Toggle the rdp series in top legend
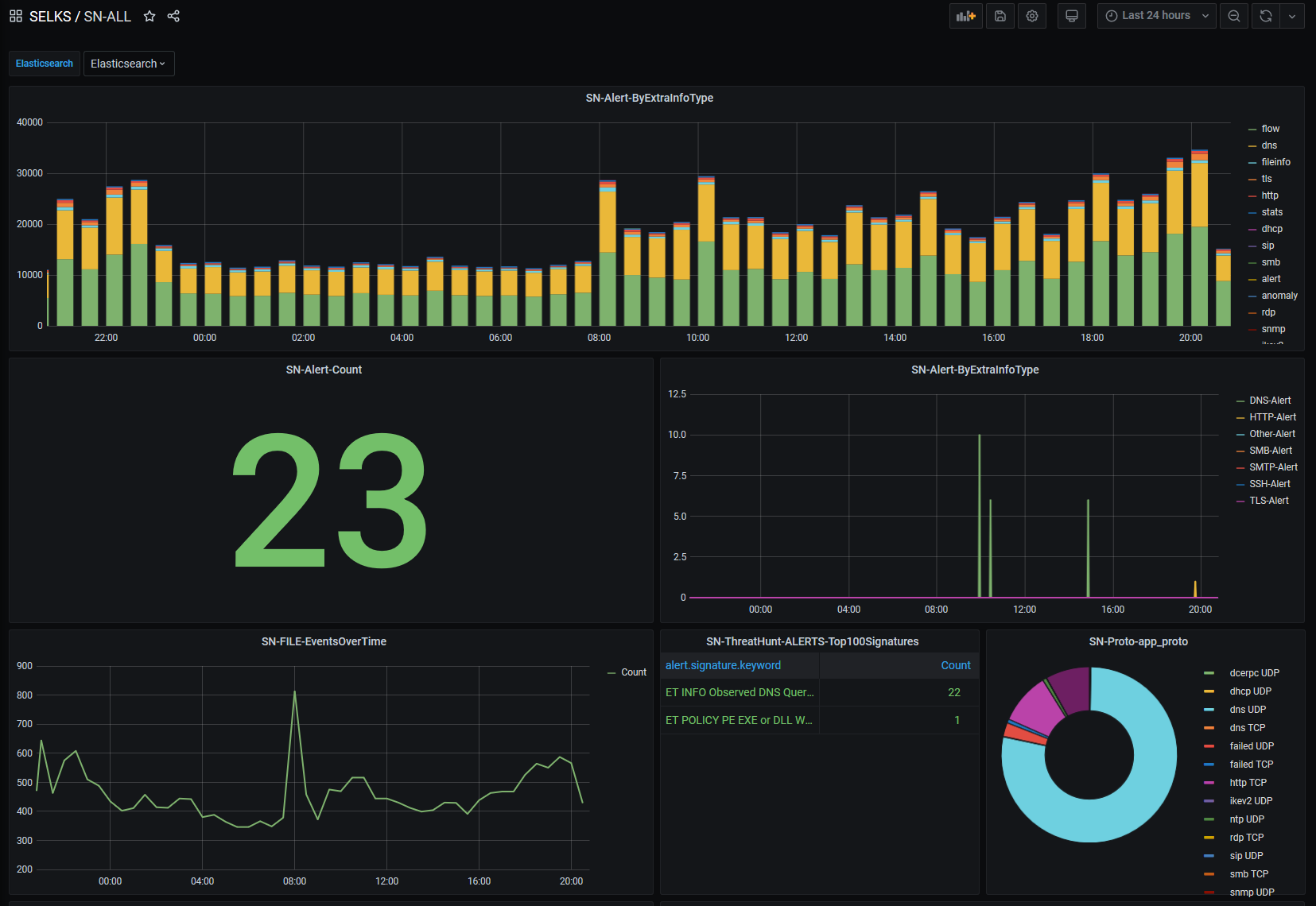Image resolution: width=1316 pixels, height=906 pixels. pyautogui.click(x=1267, y=312)
